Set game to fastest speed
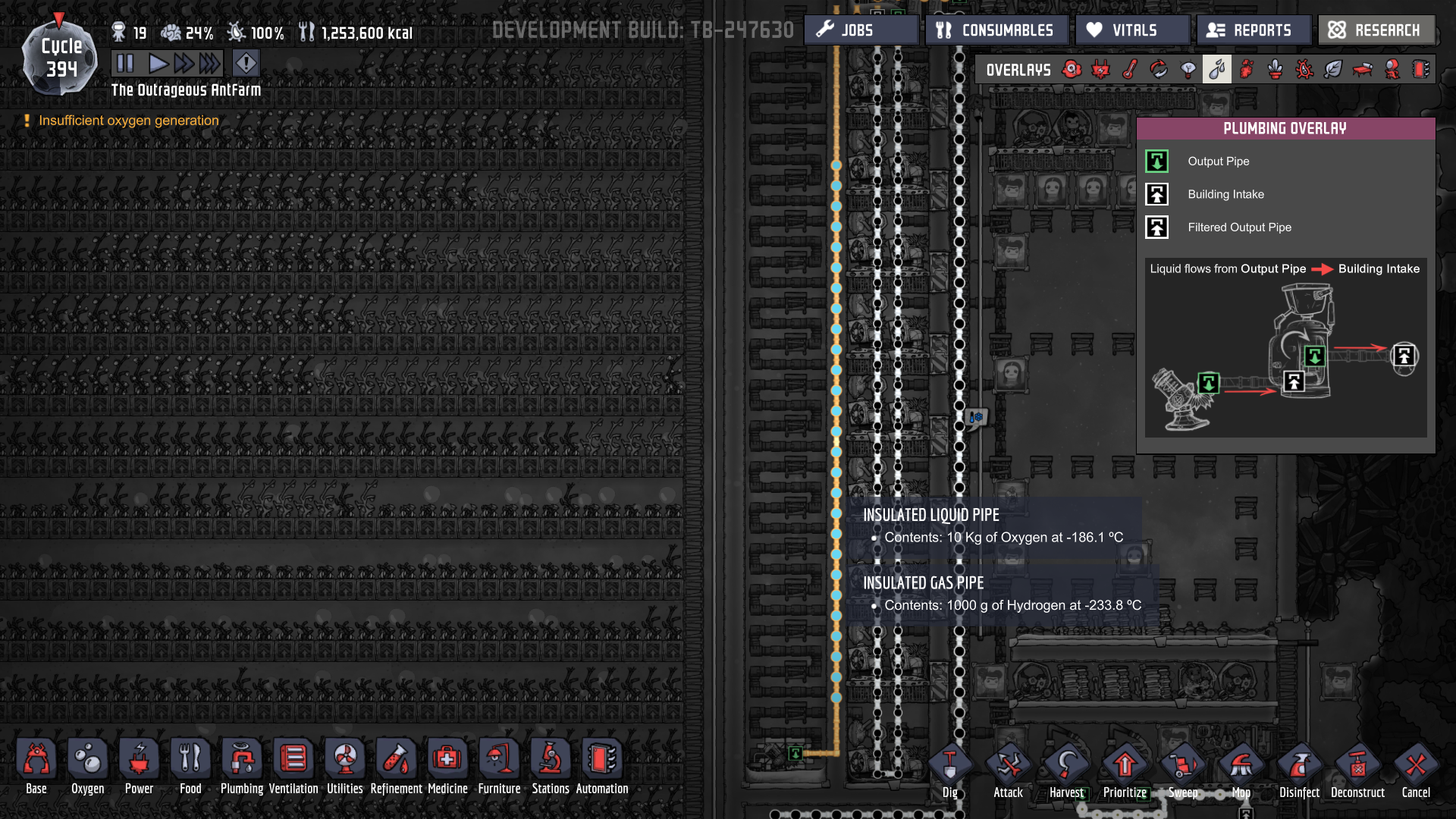 (211, 63)
